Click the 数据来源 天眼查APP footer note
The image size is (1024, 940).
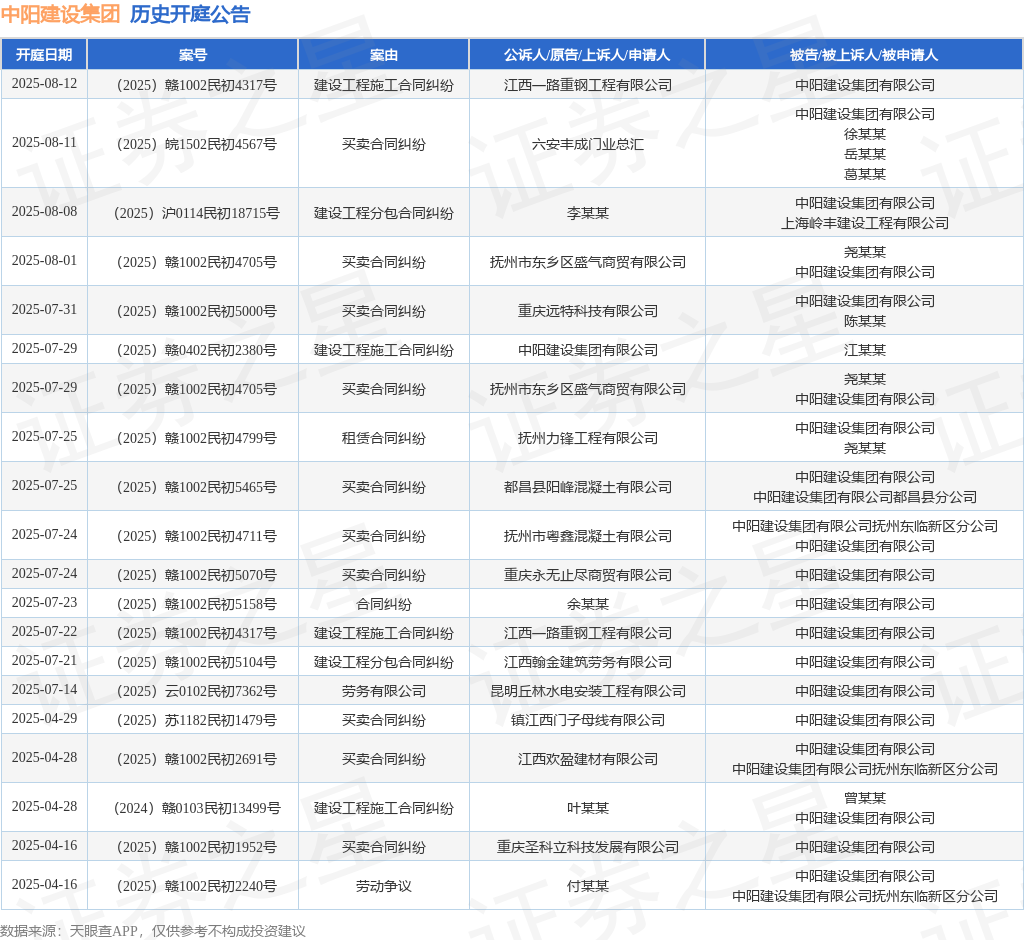[153, 931]
